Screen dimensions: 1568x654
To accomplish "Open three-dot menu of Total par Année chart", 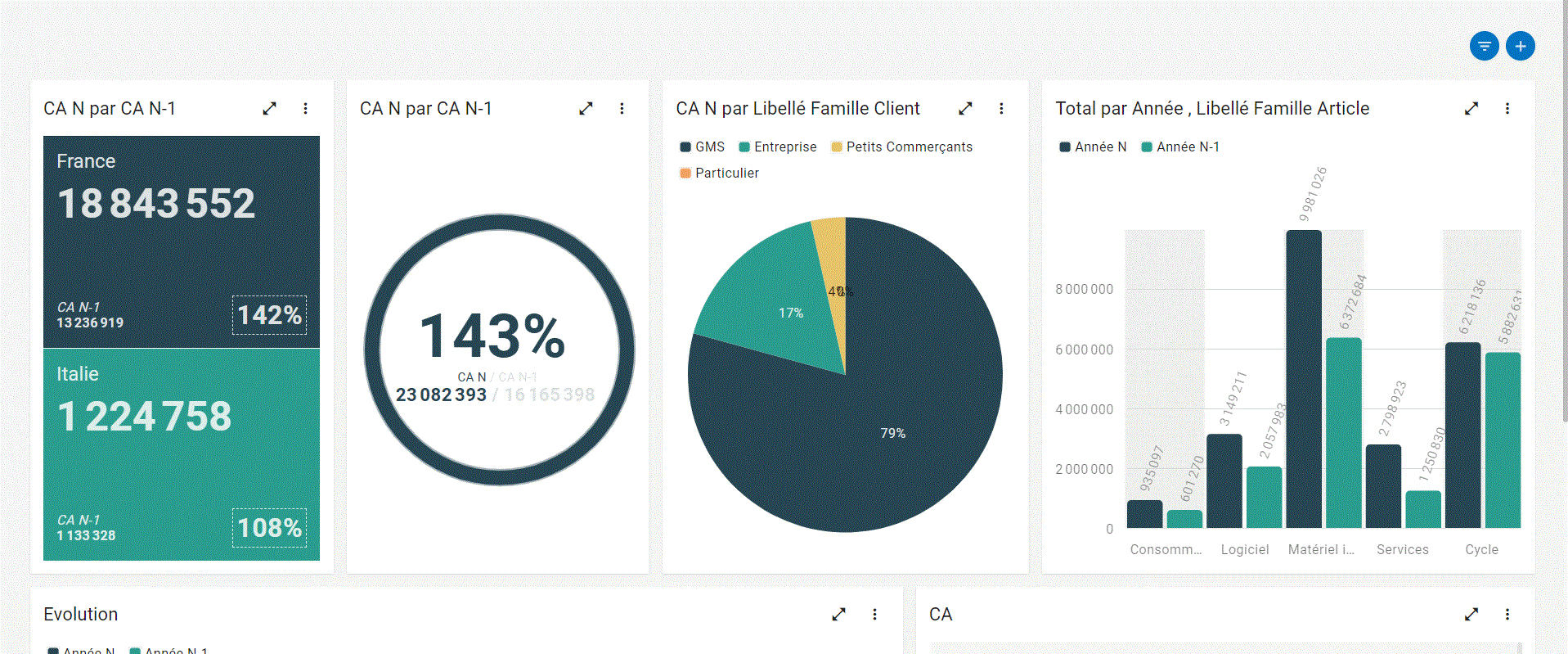I will pyautogui.click(x=1507, y=108).
